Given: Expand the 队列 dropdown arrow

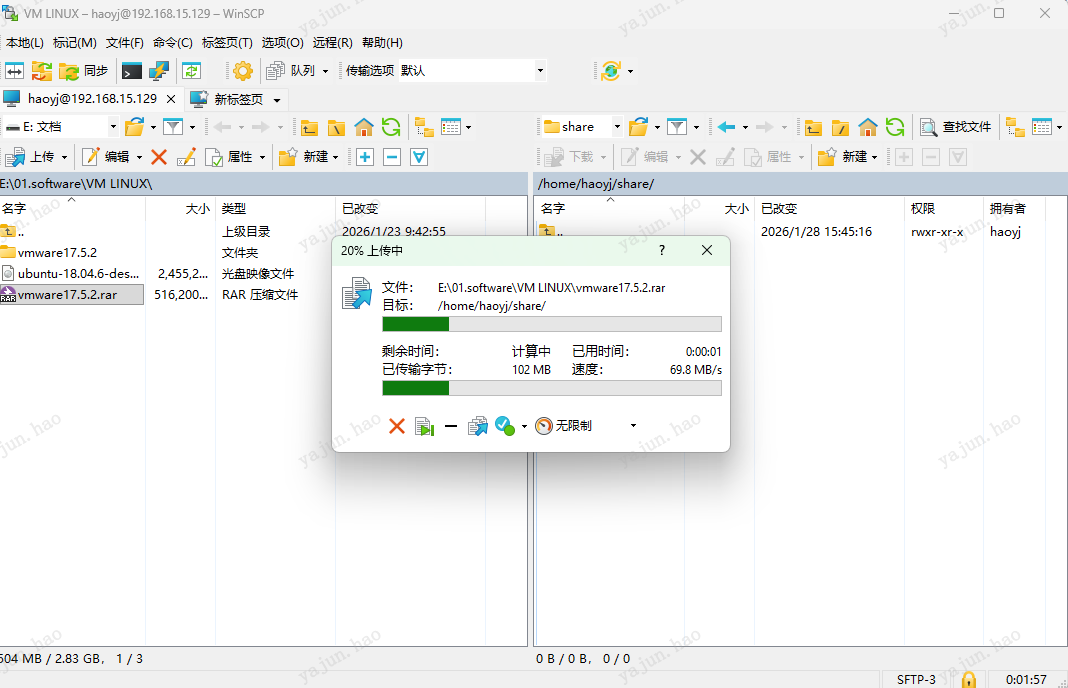Looking at the screenshot, I should coord(325,71).
